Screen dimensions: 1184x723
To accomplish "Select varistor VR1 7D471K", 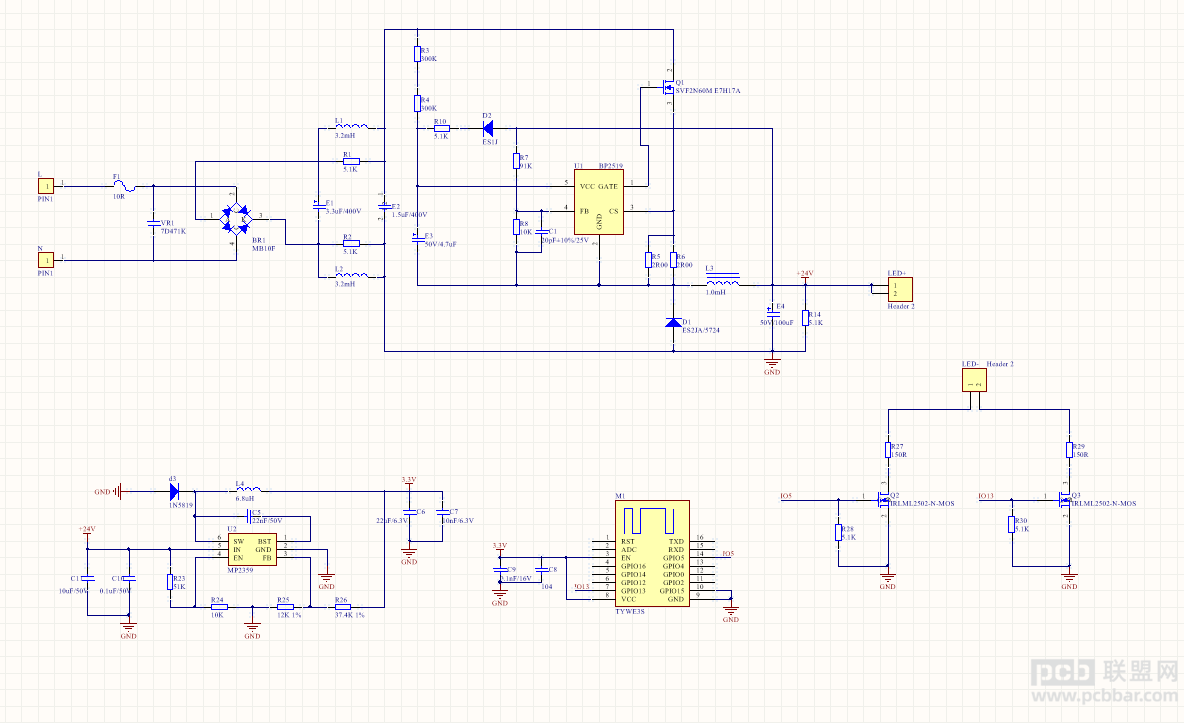I will 153,223.
